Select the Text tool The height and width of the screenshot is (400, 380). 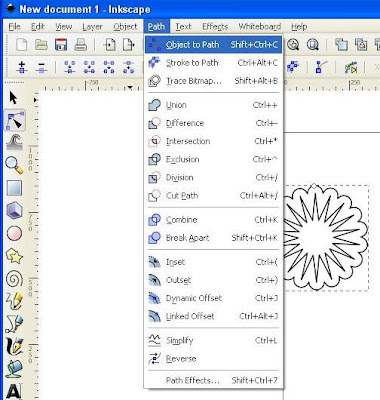click(x=14, y=391)
